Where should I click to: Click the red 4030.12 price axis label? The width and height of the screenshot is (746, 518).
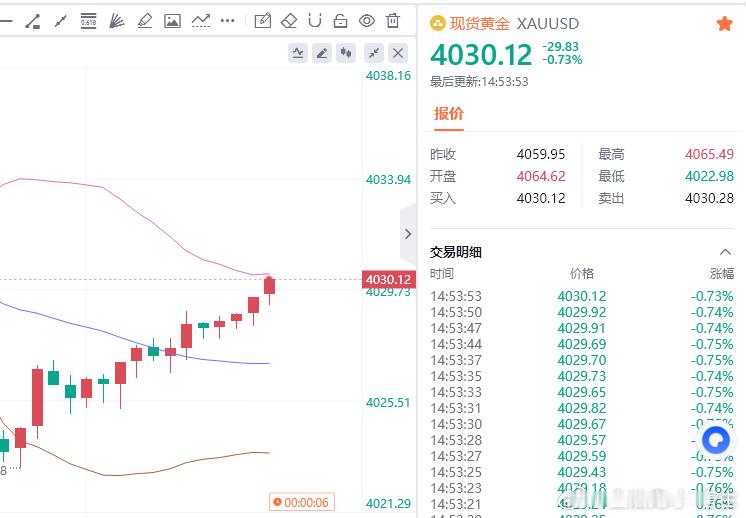(x=389, y=279)
